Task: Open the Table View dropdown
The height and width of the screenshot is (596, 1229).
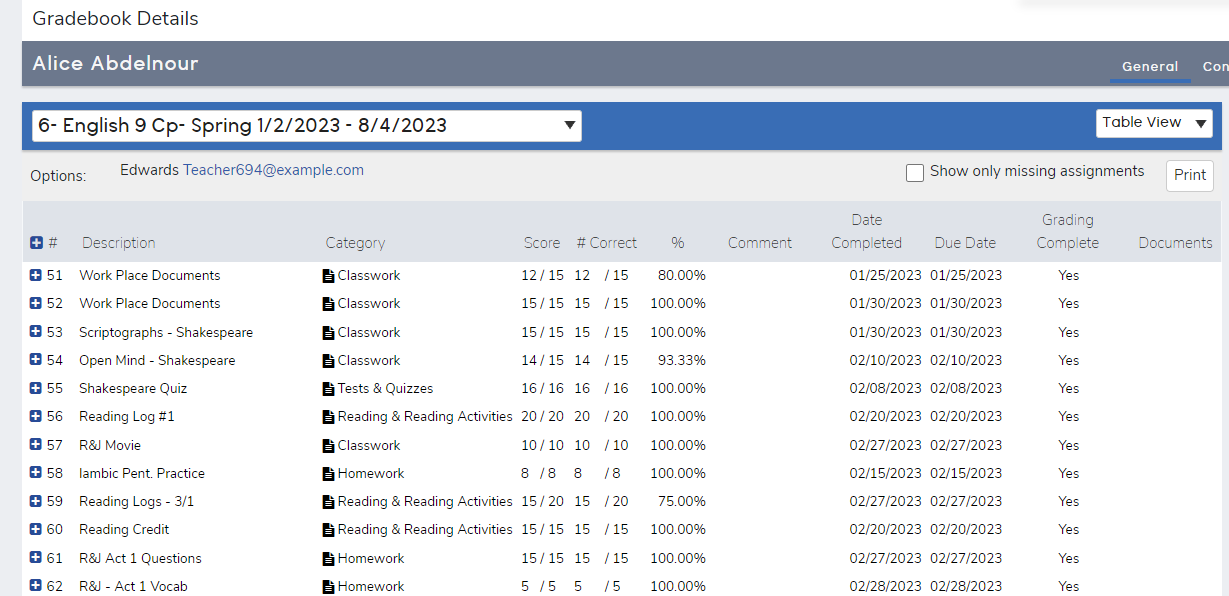Action: coord(1154,123)
